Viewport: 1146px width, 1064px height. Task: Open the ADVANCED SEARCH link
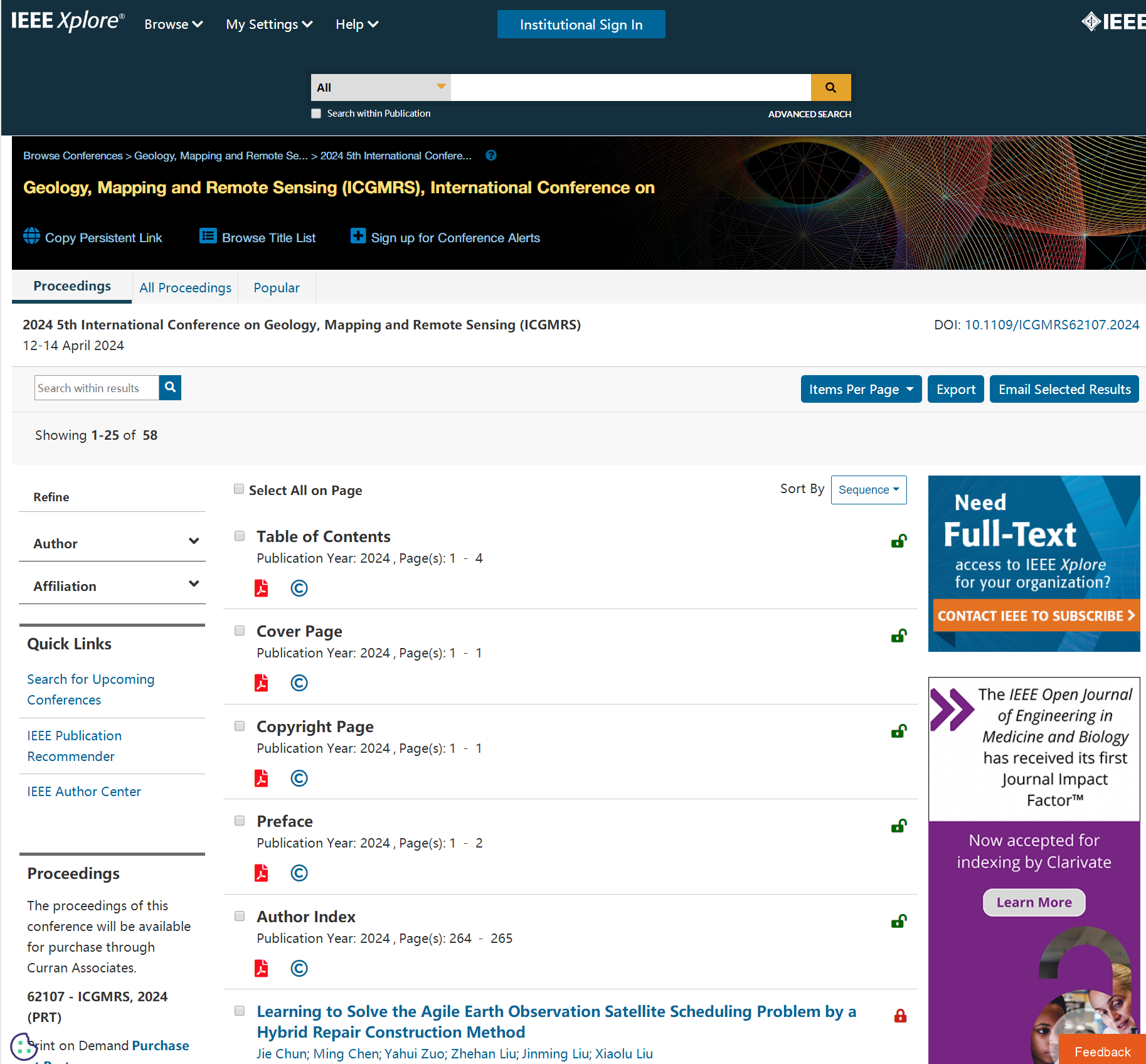coord(810,114)
